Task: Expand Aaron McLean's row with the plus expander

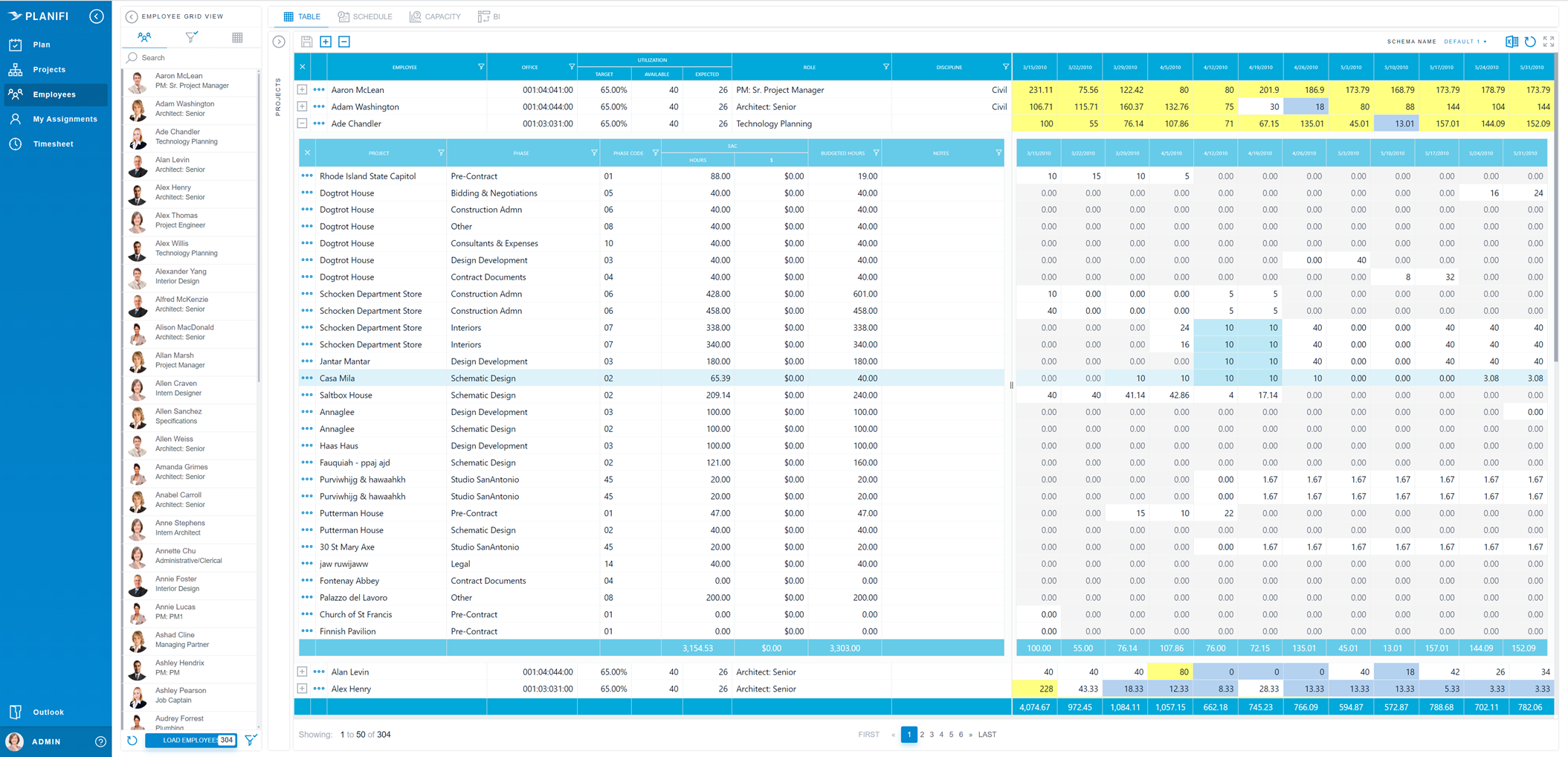Action: [302, 89]
